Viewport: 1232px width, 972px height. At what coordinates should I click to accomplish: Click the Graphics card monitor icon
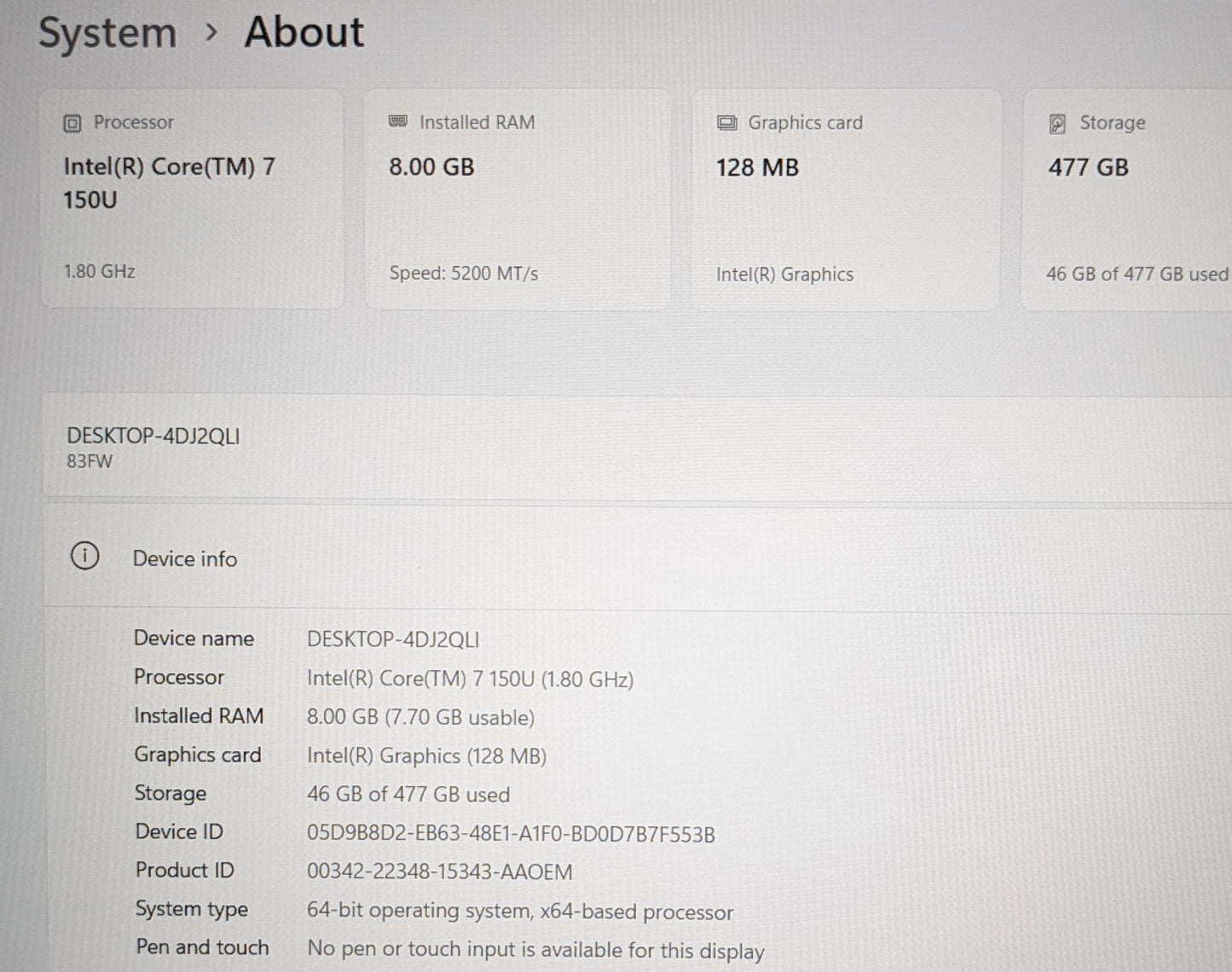[726, 123]
